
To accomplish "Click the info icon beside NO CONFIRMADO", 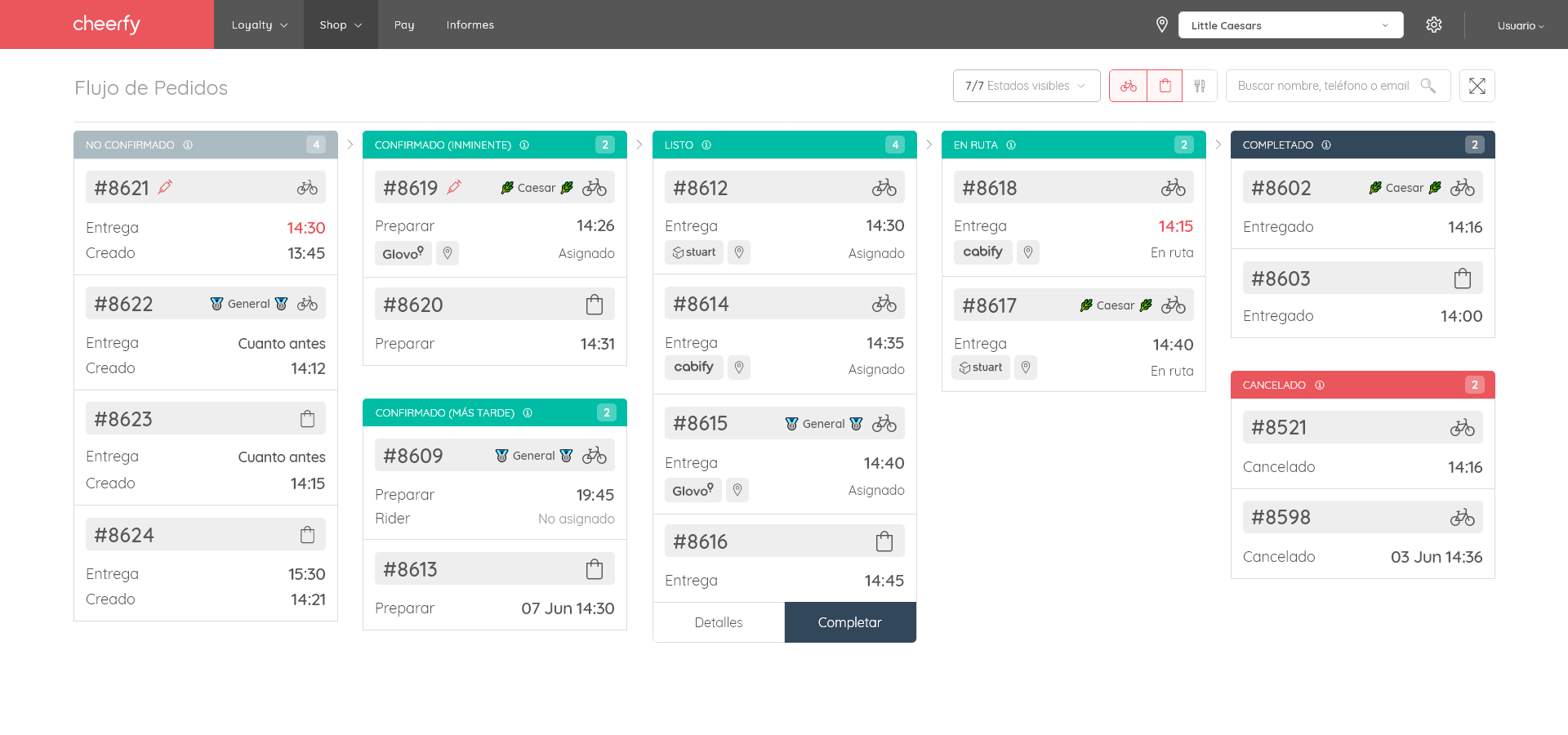I will pos(188,145).
